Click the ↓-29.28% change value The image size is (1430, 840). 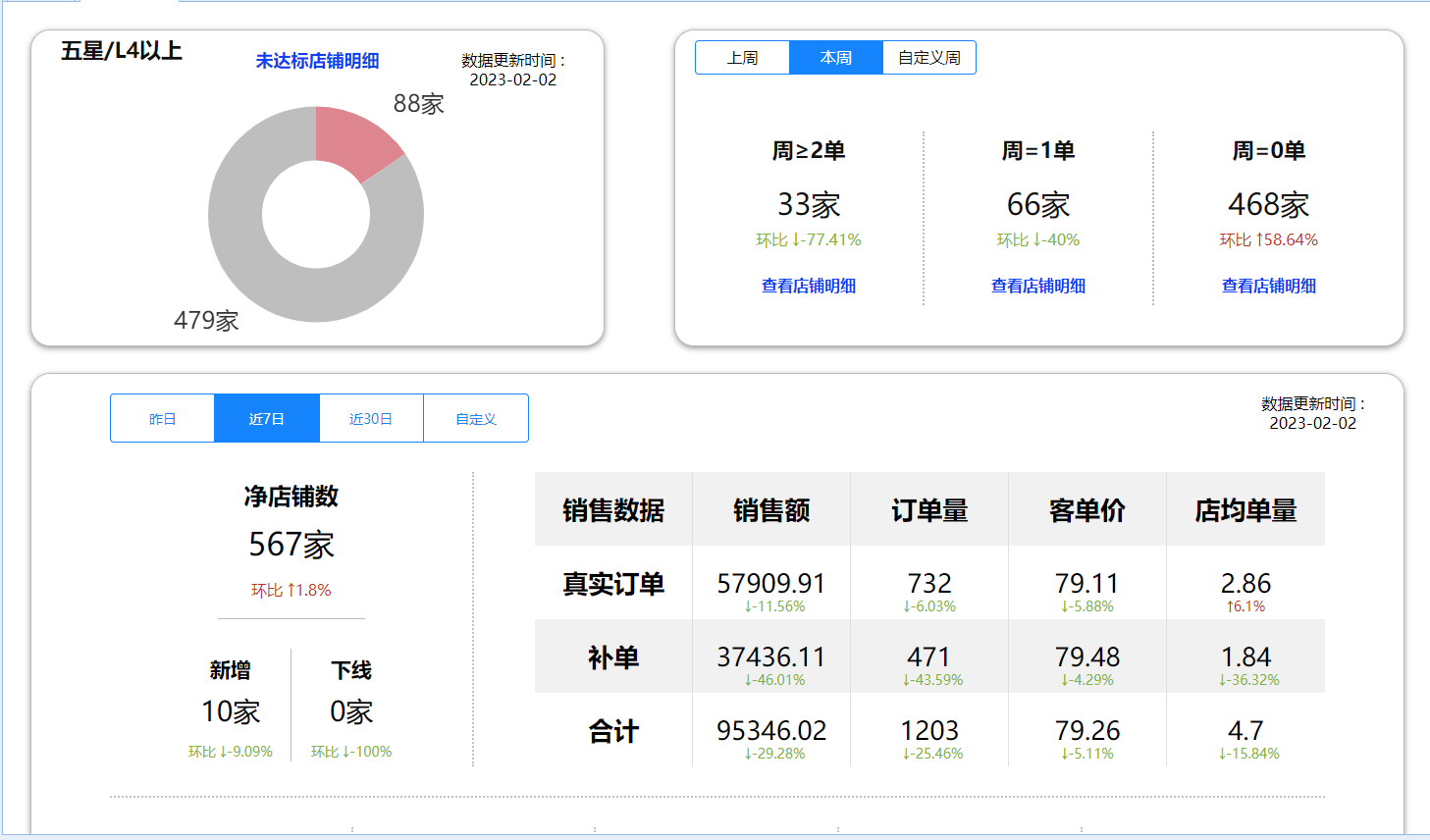click(774, 754)
